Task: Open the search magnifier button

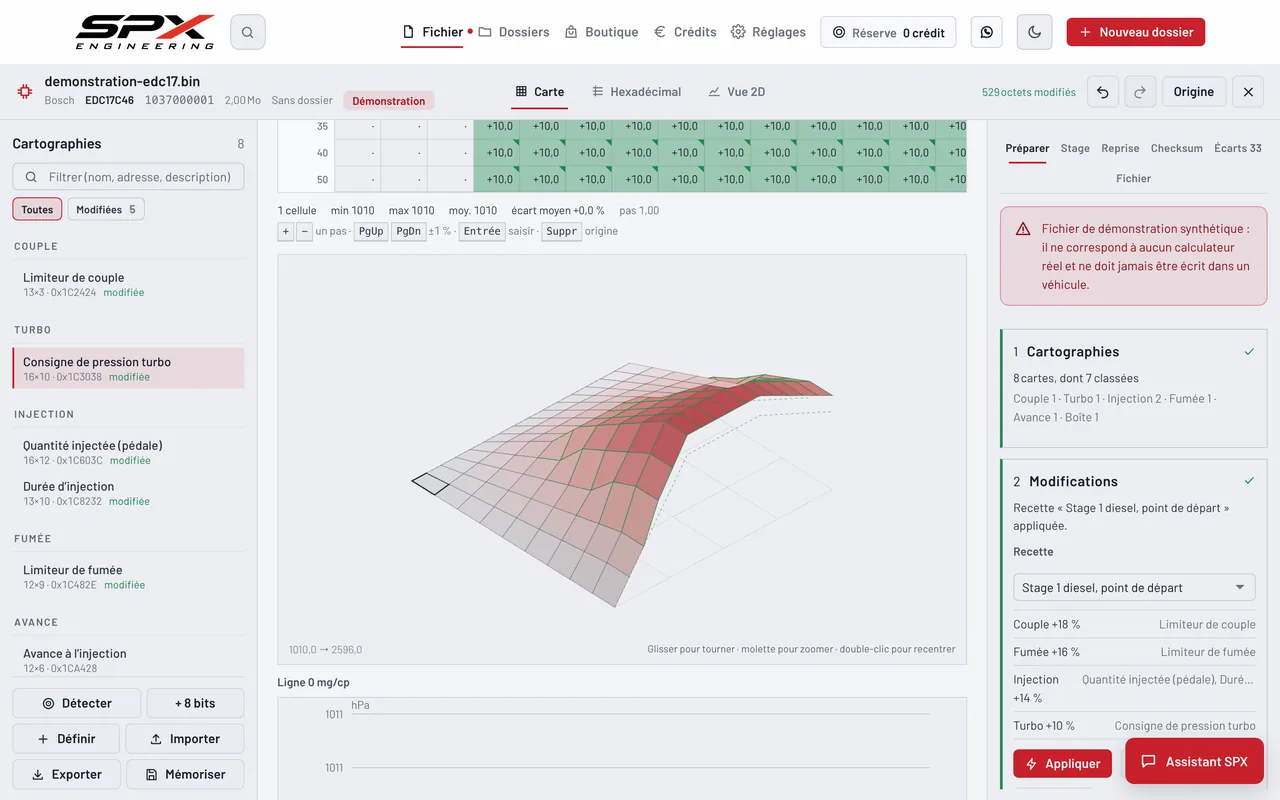Action: pyautogui.click(x=247, y=32)
